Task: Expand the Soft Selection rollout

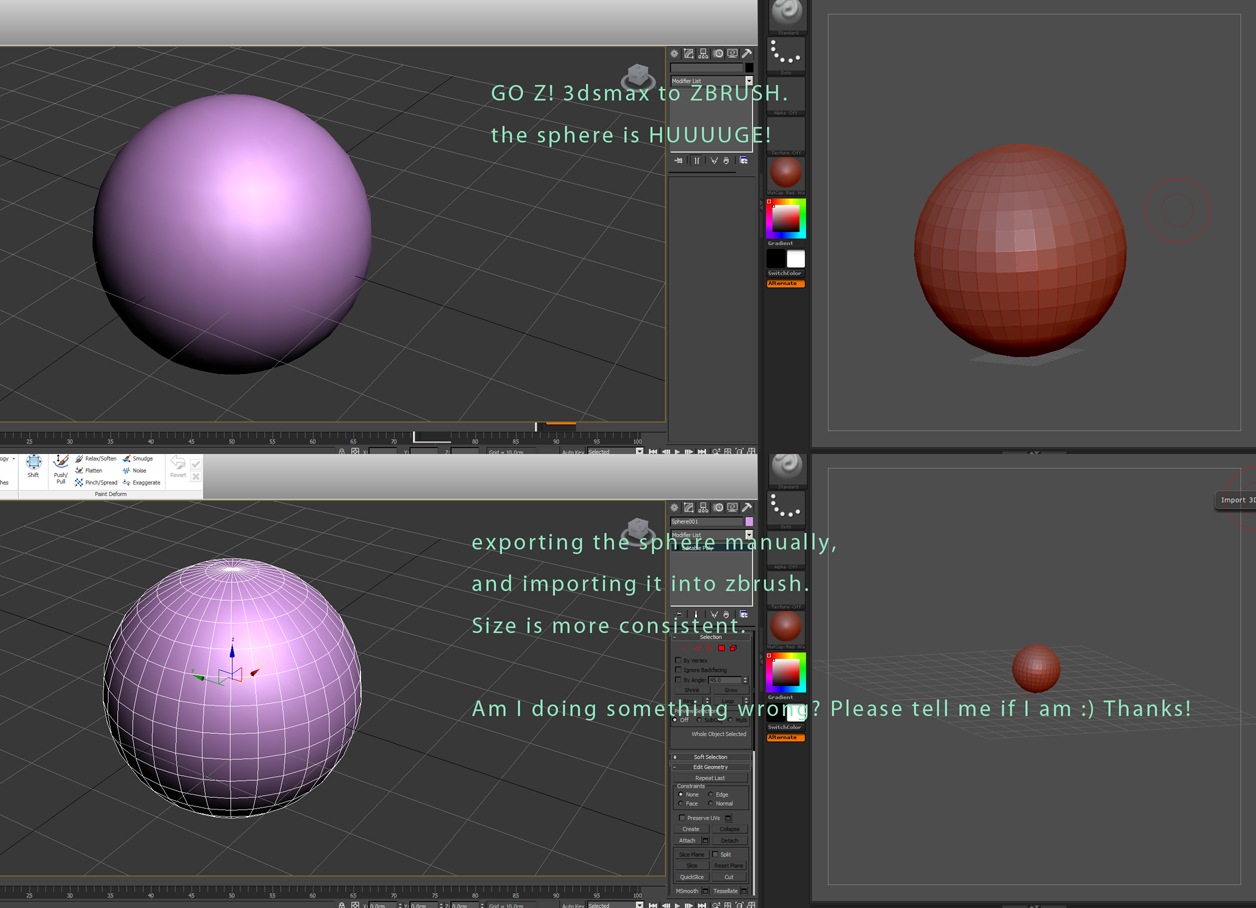Action: (711, 757)
